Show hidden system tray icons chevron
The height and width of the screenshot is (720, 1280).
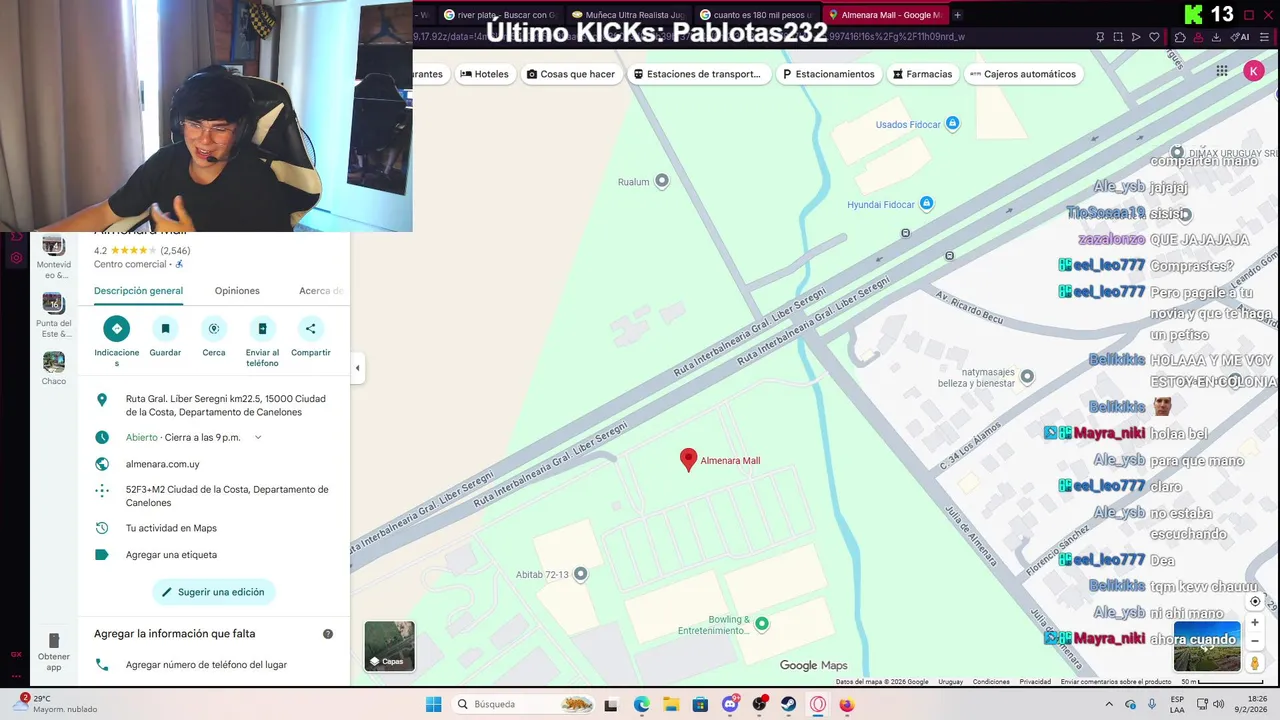pyautogui.click(x=1109, y=704)
